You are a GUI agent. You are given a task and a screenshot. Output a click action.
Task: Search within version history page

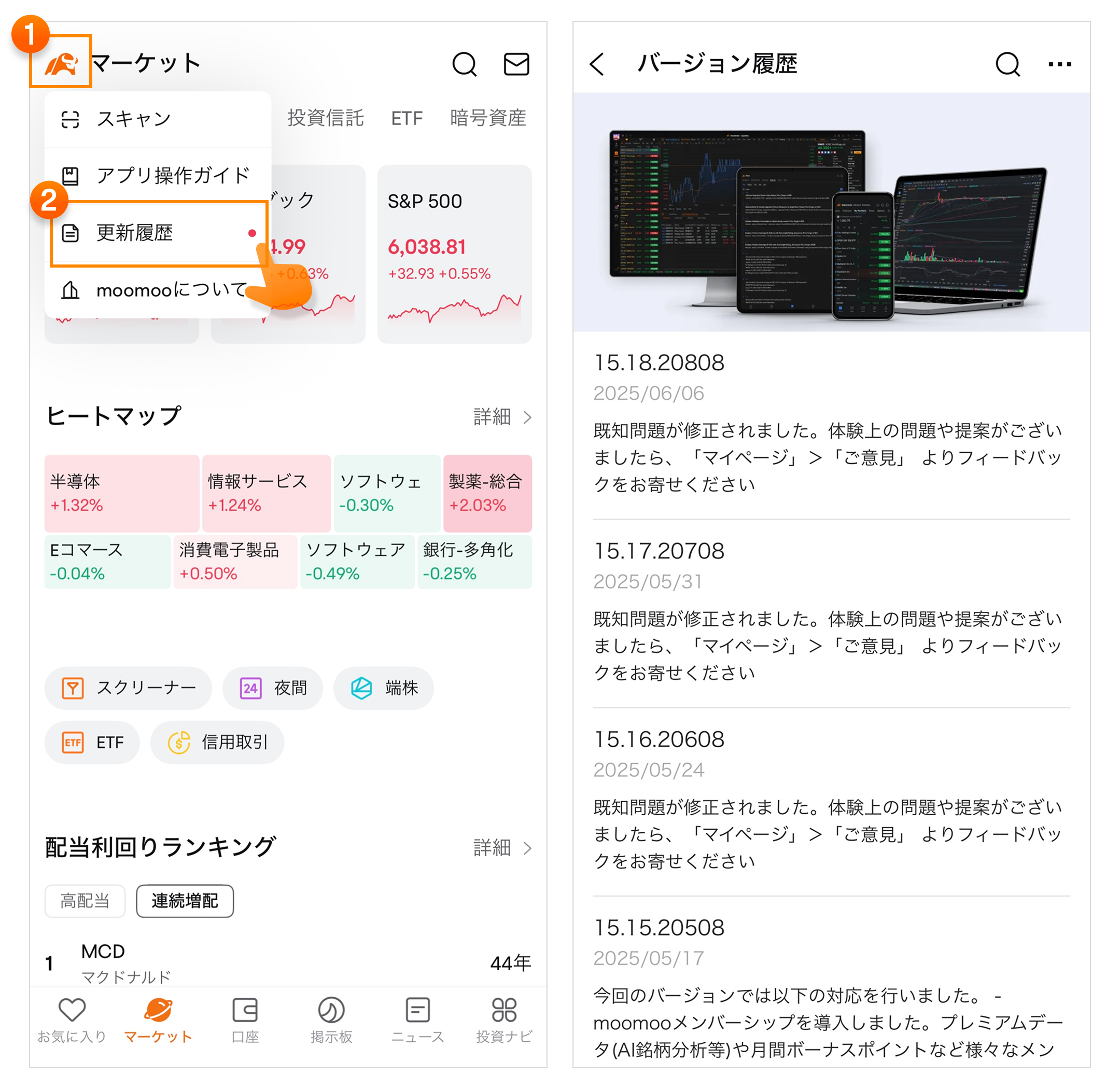point(1007,64)
